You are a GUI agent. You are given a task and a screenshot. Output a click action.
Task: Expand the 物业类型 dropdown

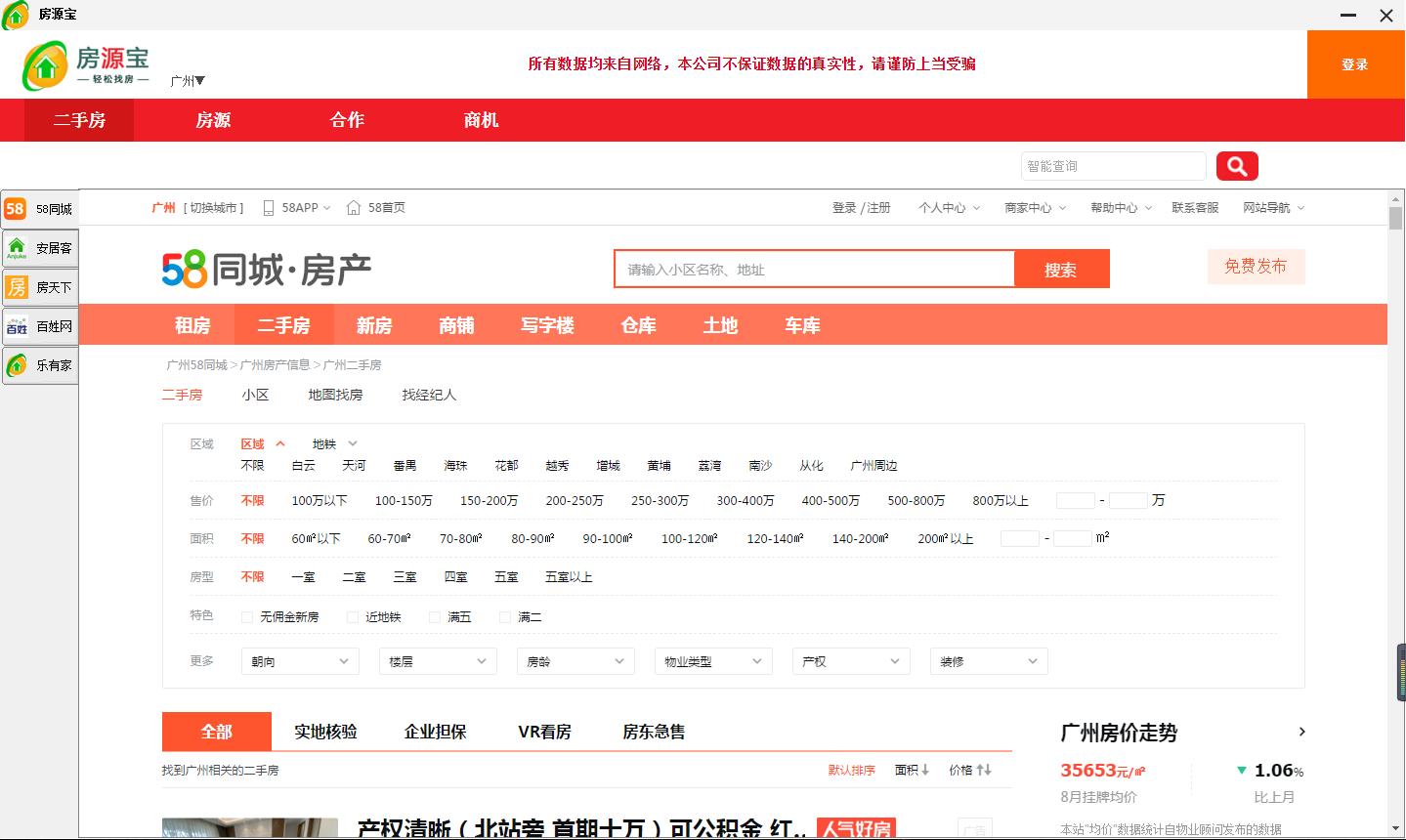pos(713,661)
